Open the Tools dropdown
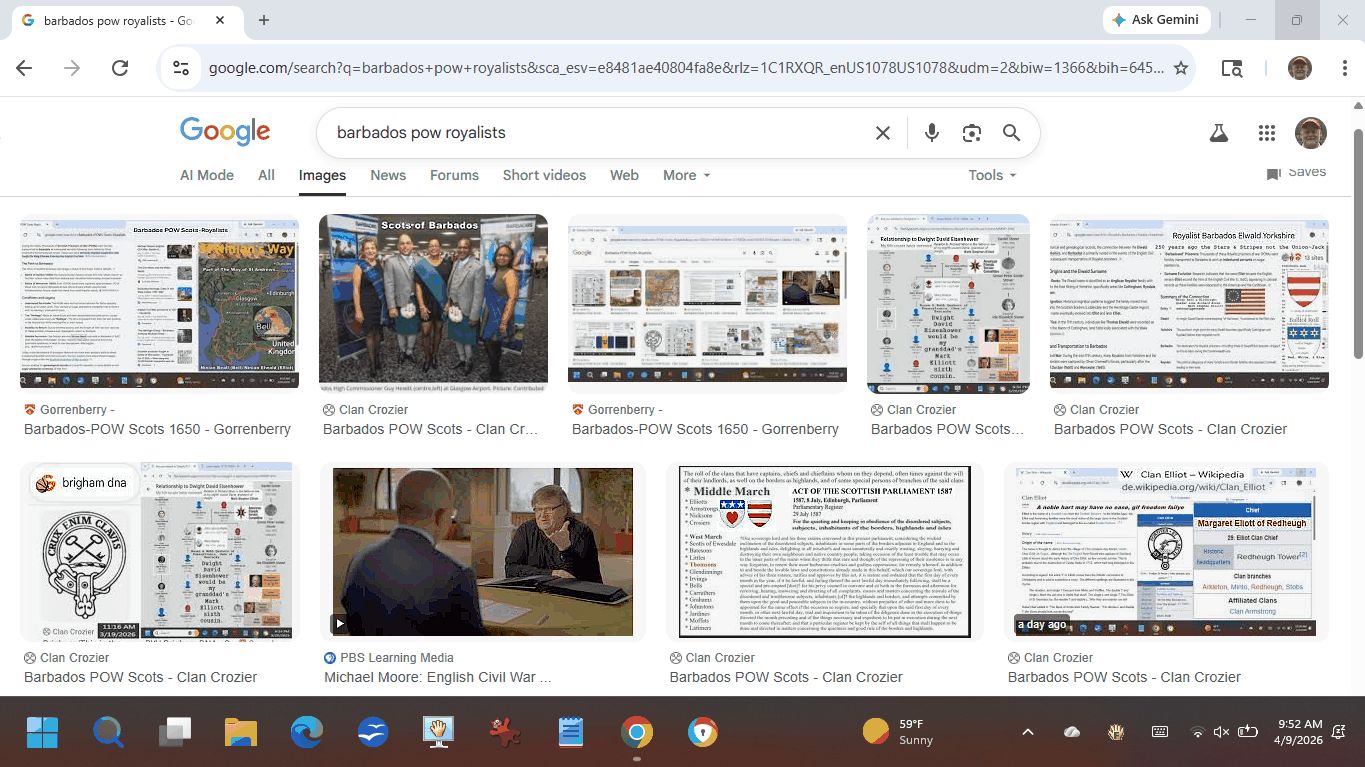1365x767 pixels. (991, 175)
